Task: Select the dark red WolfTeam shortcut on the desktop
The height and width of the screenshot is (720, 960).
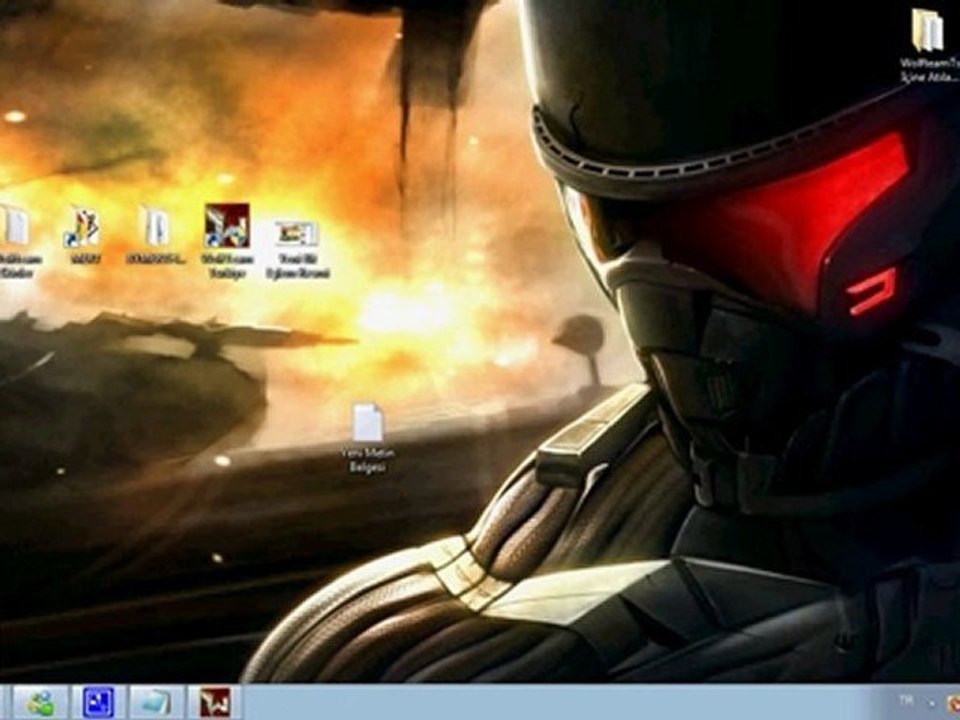Action: pos(227,225)
